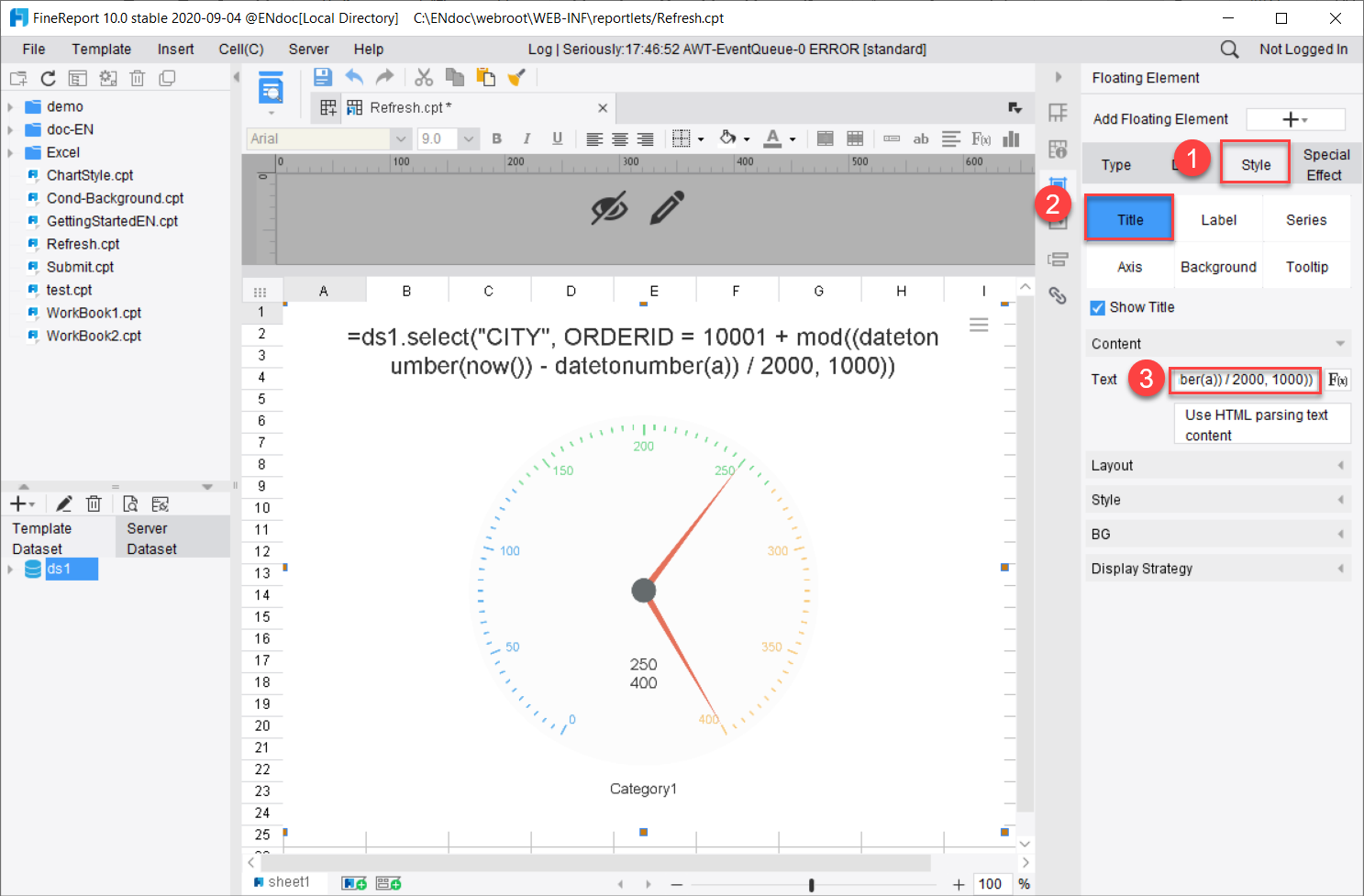1364x896 pixels.
Task: Expand the Display Strategy section
Action: pyautogui.click(x=1216, y=569)
